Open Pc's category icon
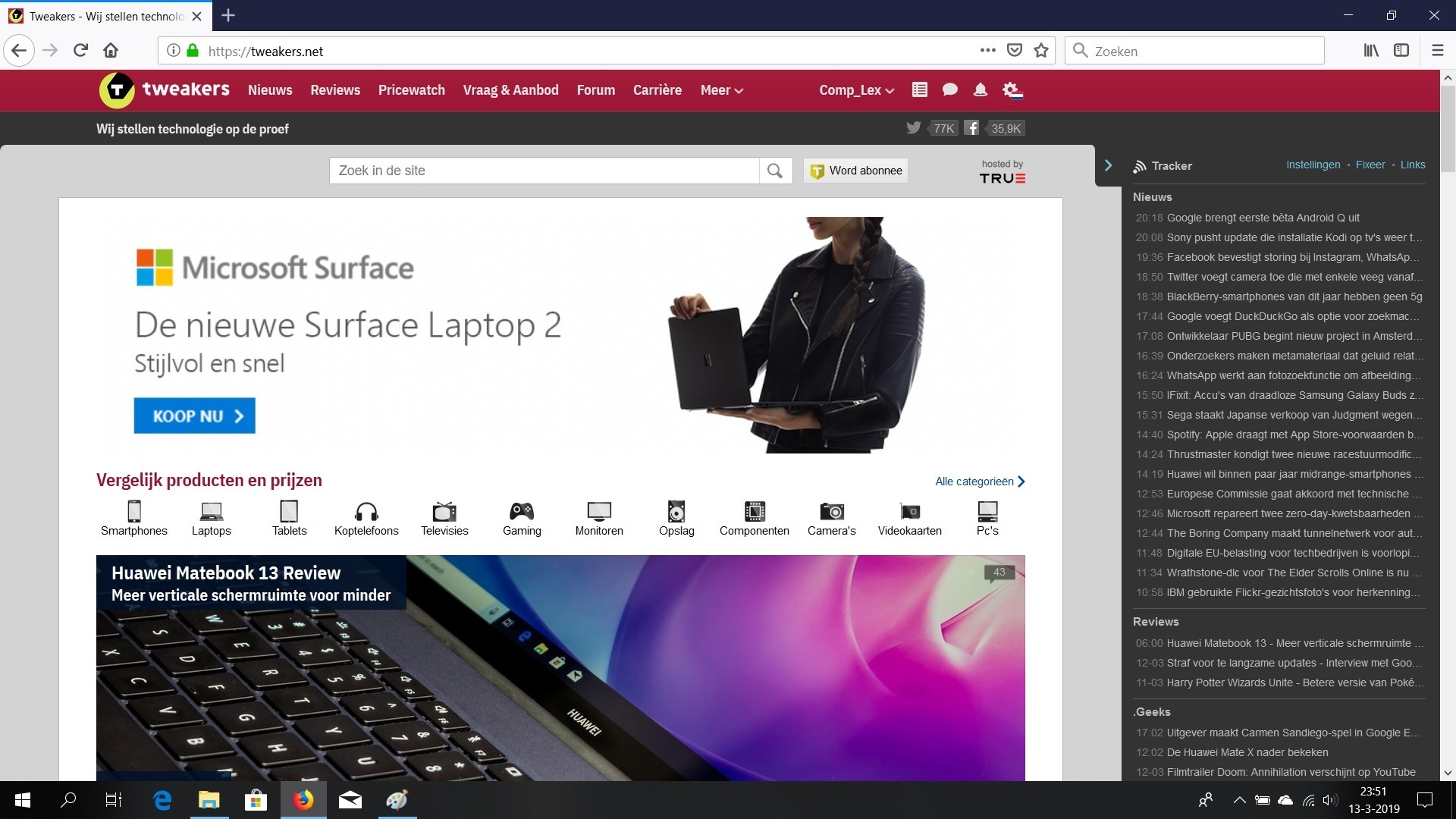This screenshot has height=819, width=1456. (x=987, y=511)
